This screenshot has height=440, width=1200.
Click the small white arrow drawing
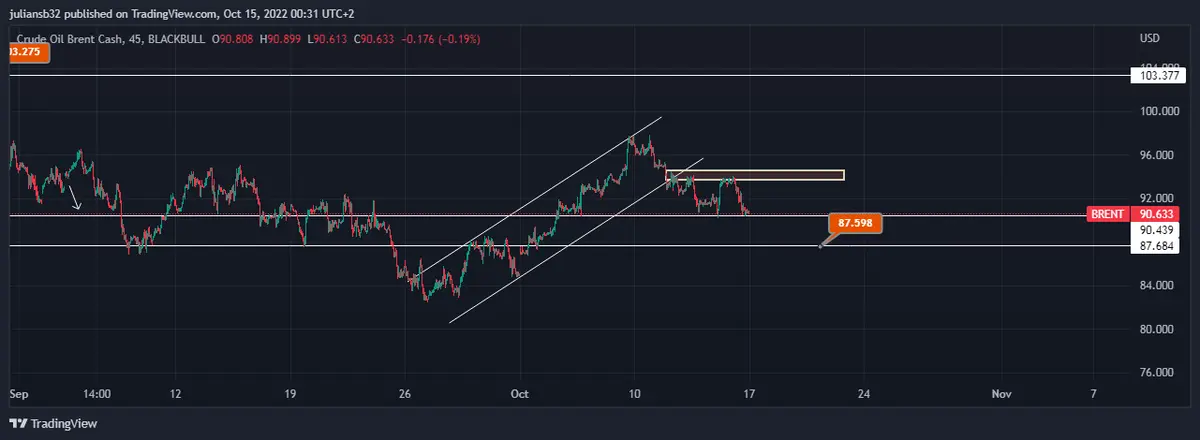pyautogui.click(x=72, y=196)
